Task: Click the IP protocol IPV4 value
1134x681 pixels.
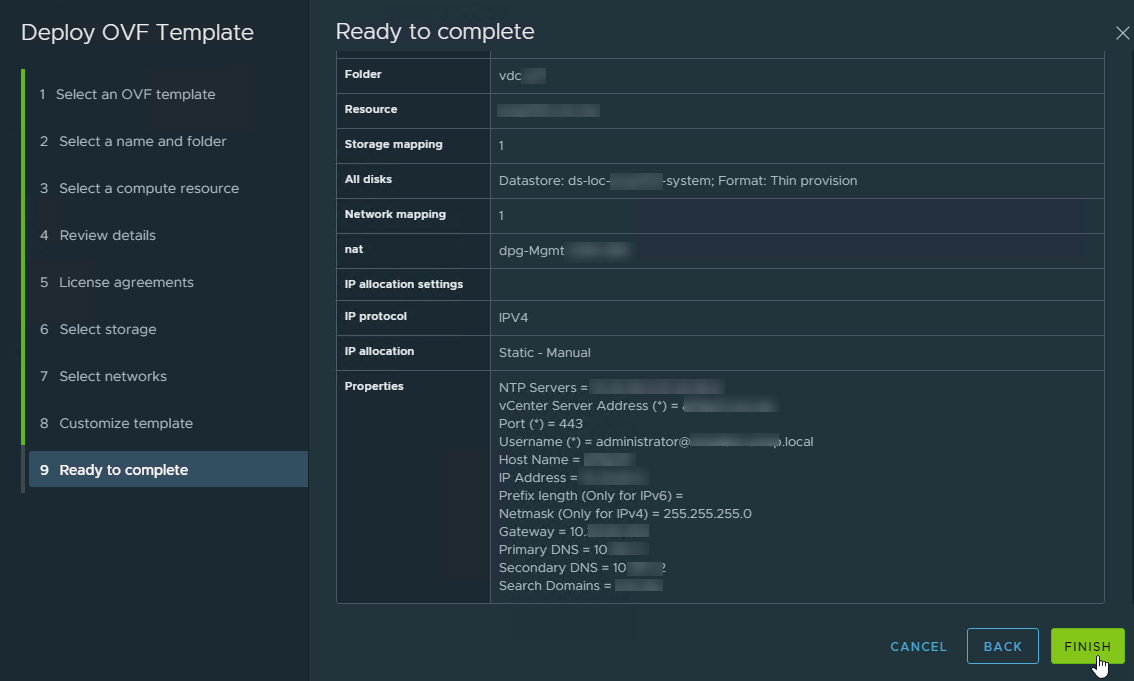Action: [513, 317]
